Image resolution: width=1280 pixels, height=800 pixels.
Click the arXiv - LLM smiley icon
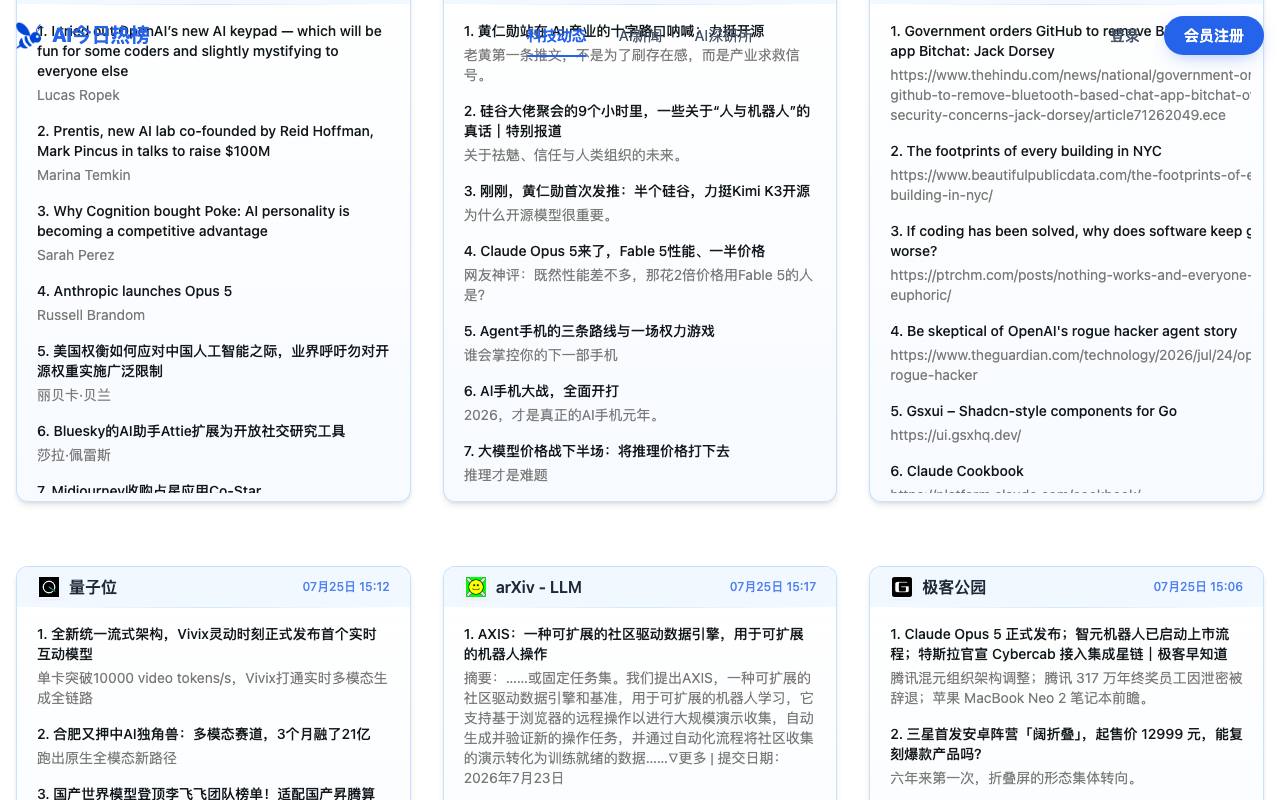[x=476, y=587]
